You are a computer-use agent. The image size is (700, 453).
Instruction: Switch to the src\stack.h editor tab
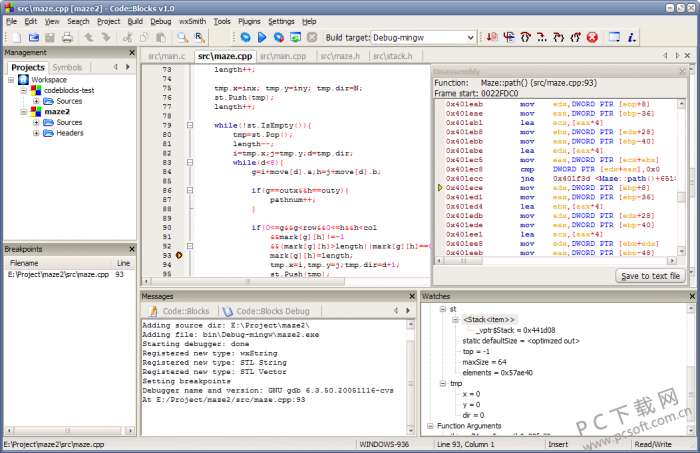[394, 56]
